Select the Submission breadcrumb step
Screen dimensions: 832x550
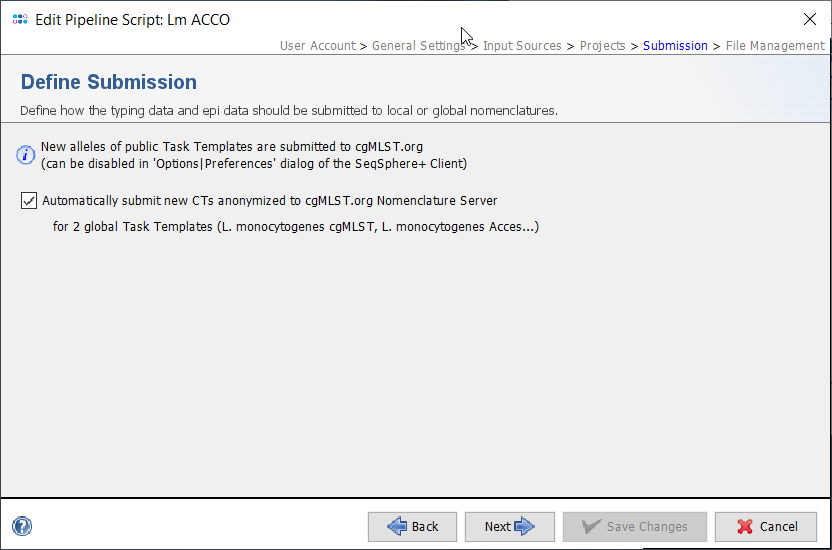click(675, 46)
